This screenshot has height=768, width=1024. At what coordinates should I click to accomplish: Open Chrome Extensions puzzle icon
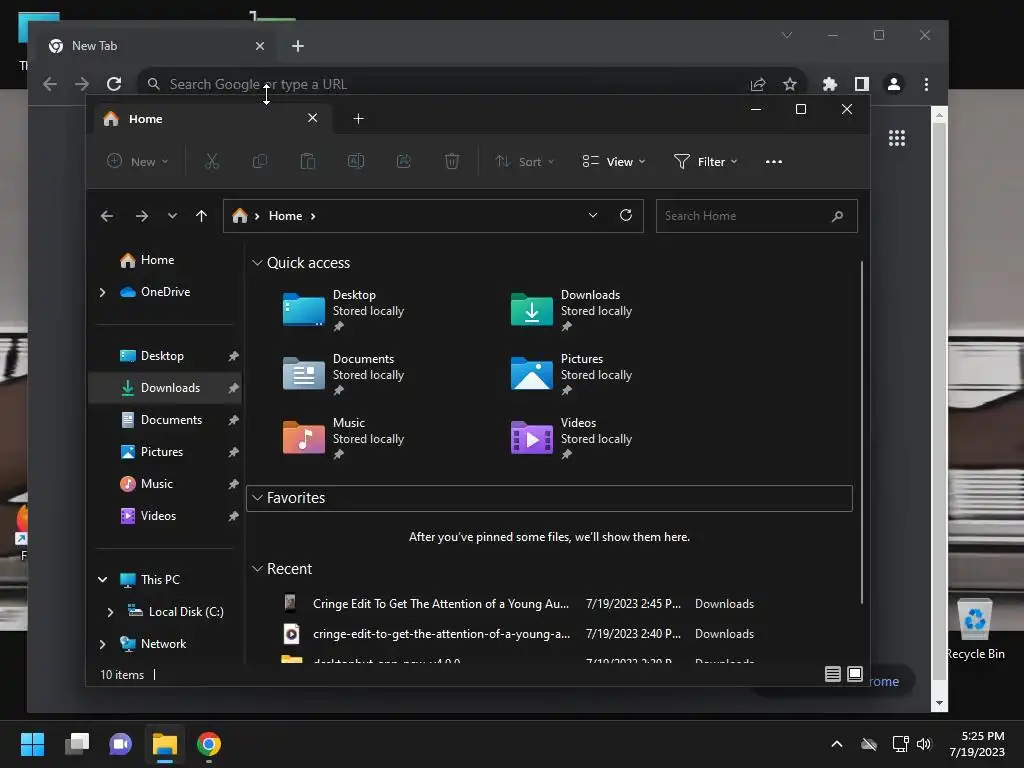829,84
